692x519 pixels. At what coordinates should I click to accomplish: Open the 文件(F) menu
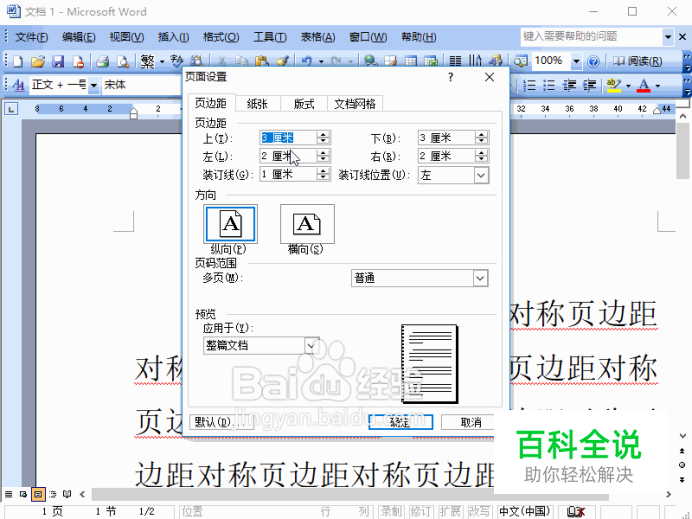point(31,37)
